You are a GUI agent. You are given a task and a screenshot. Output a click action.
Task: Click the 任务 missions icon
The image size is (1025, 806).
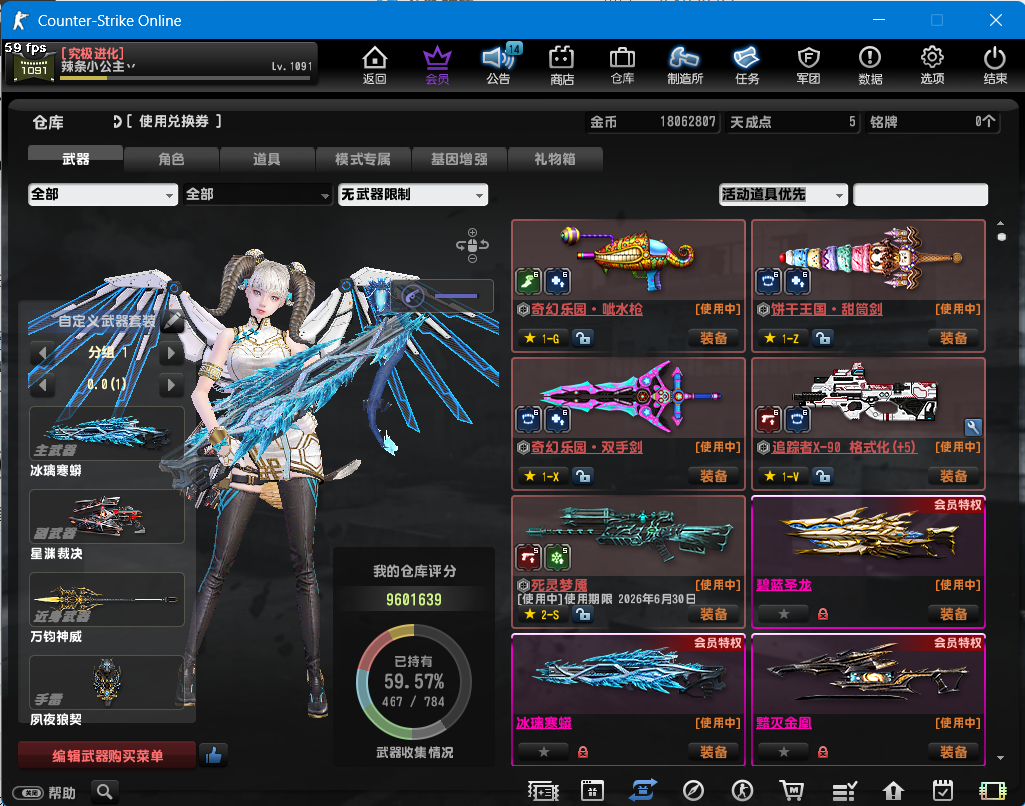coord(747,64)
